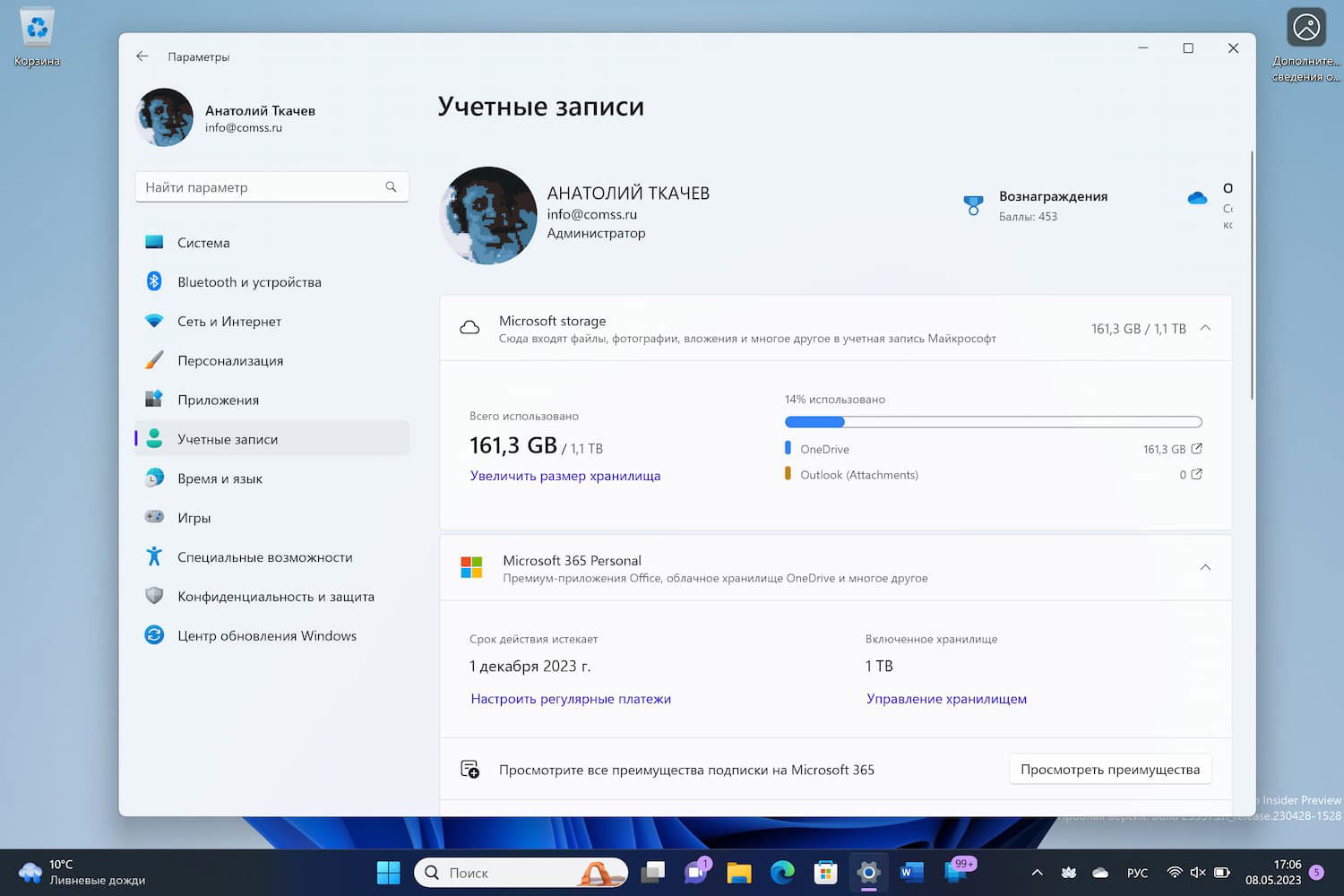Viewport: 1344px width, 896px height.
Task: Open Word from the taskbar
Action: (911, 873)
